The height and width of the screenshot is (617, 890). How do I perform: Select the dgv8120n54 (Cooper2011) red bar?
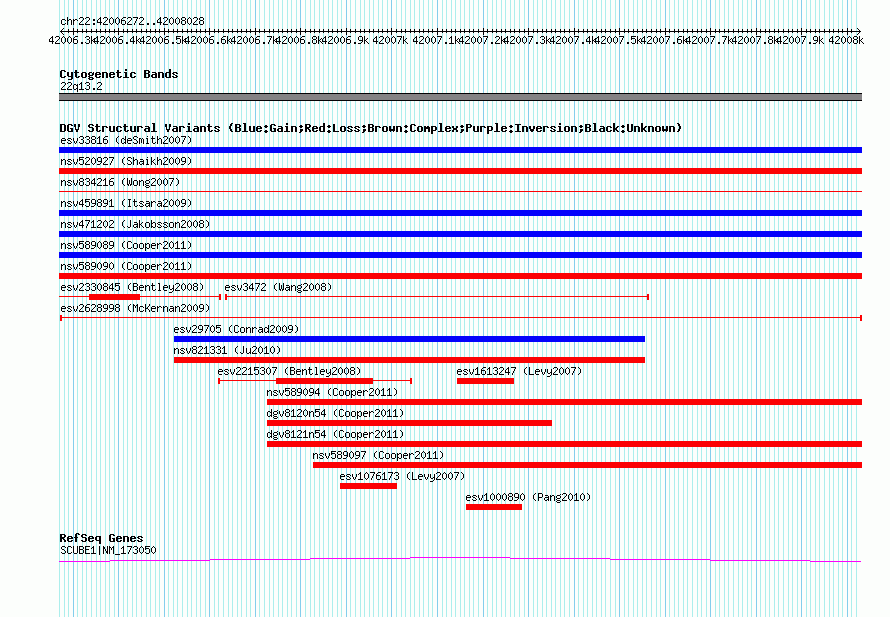point(409,423)
